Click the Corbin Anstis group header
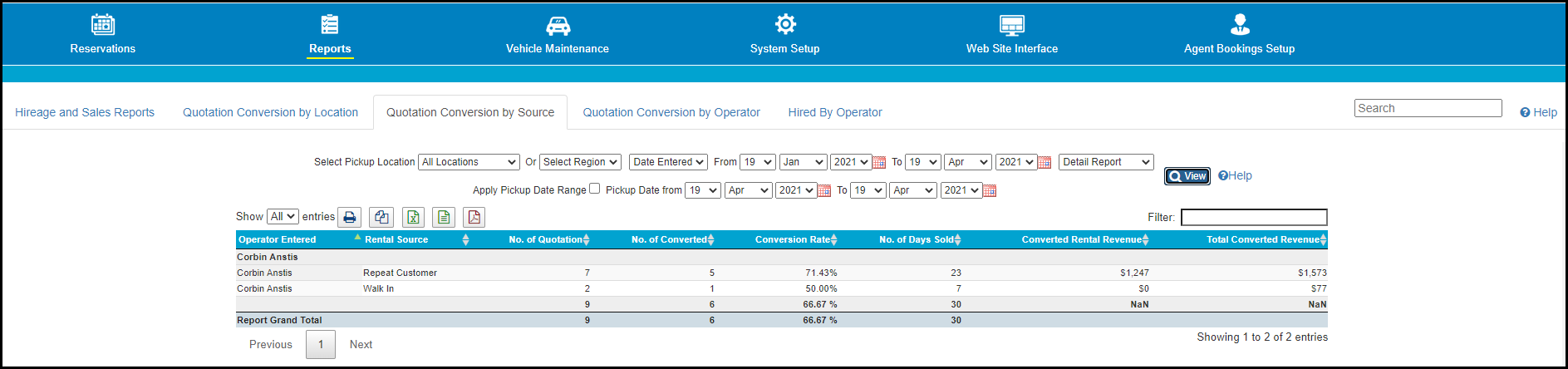The height and width of the screenshot is (369, 1568). click(267, 257)
